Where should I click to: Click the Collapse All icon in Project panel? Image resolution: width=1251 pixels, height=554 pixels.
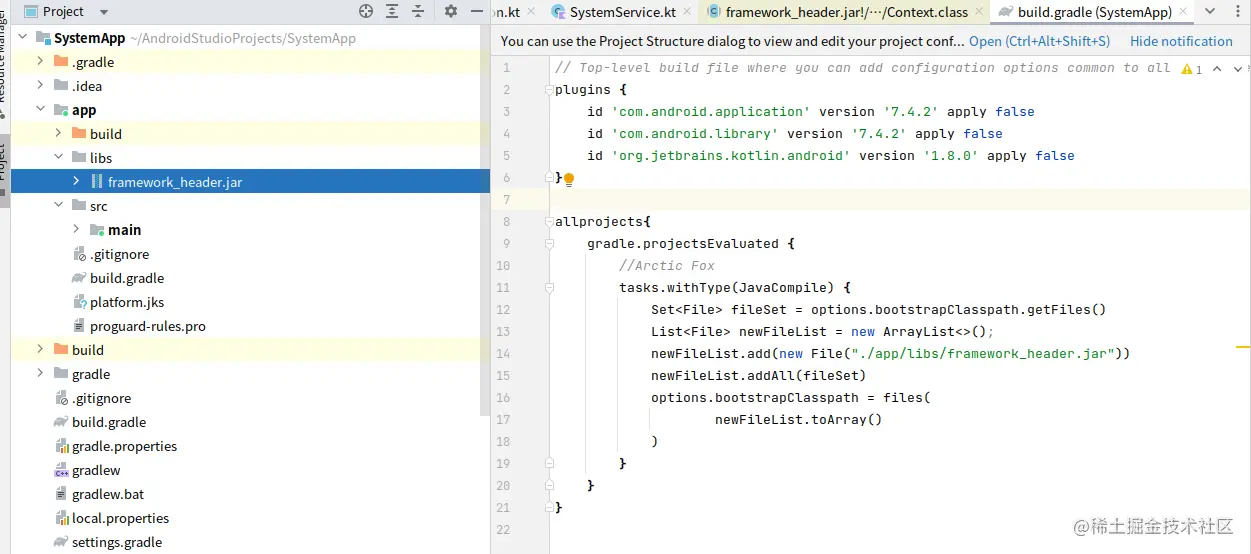click(x=418, y=11)
